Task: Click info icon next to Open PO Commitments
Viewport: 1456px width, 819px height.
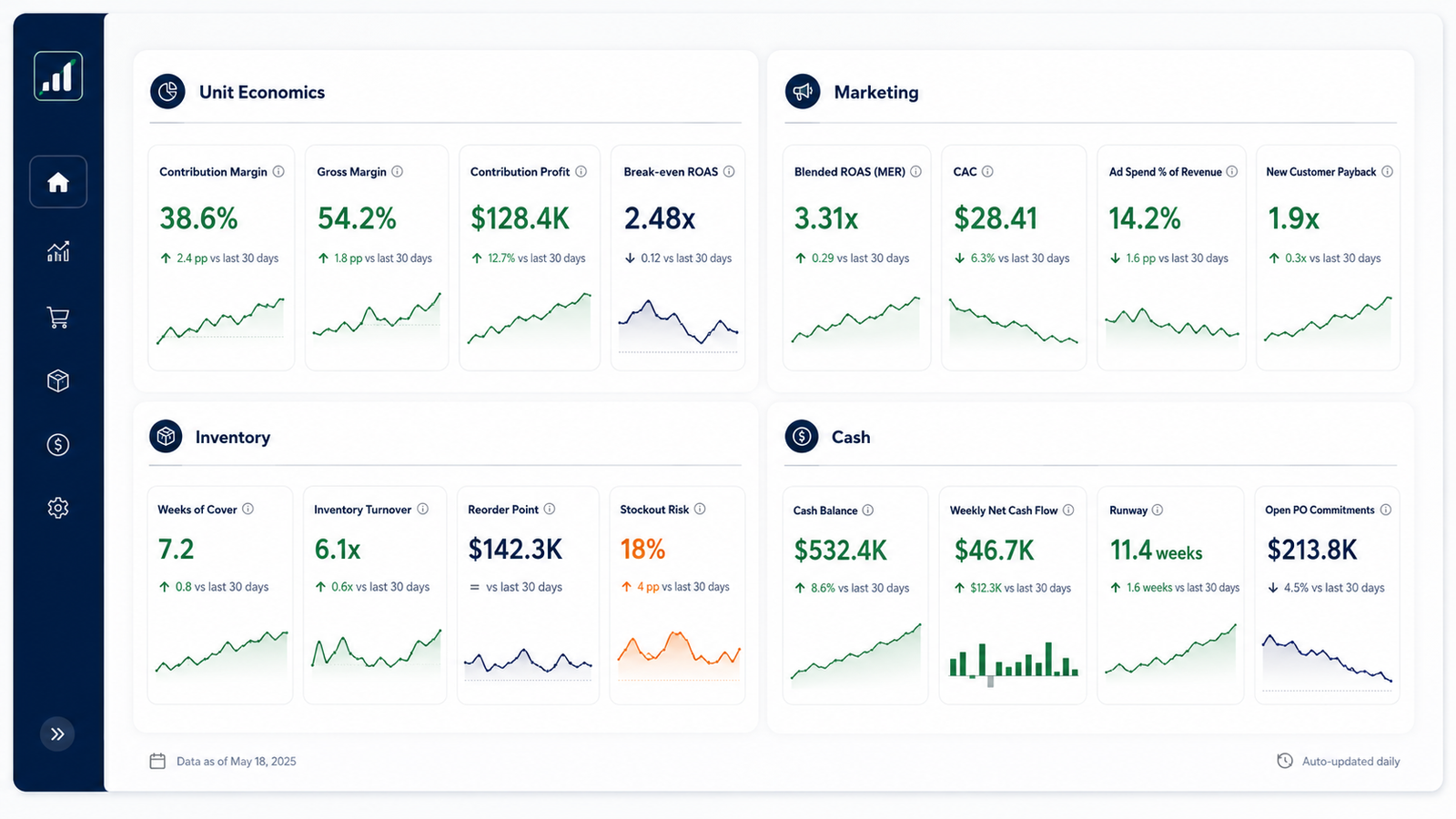Action: click(1385, 510)
